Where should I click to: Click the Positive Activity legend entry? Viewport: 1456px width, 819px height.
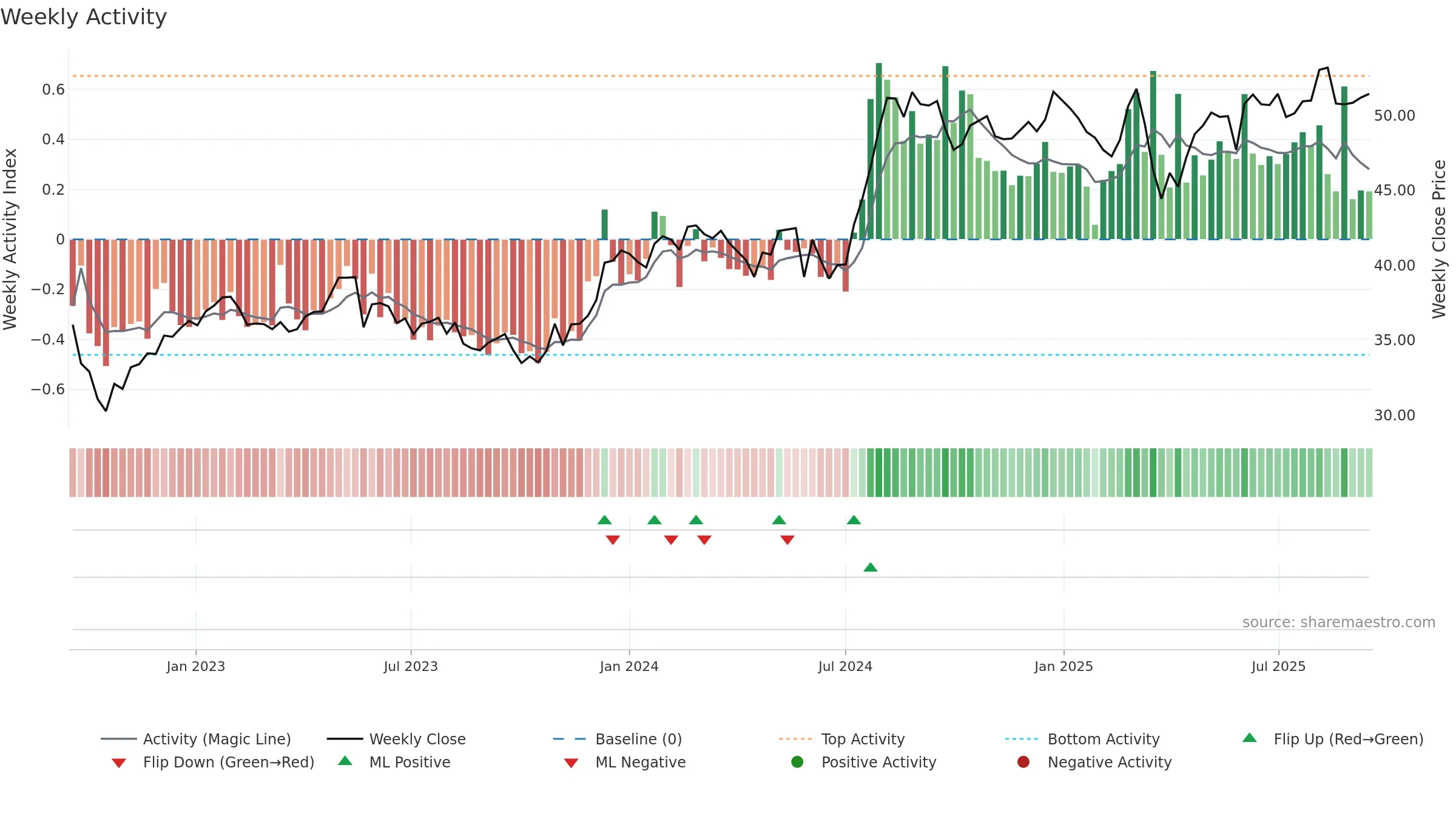click(864, 762)
